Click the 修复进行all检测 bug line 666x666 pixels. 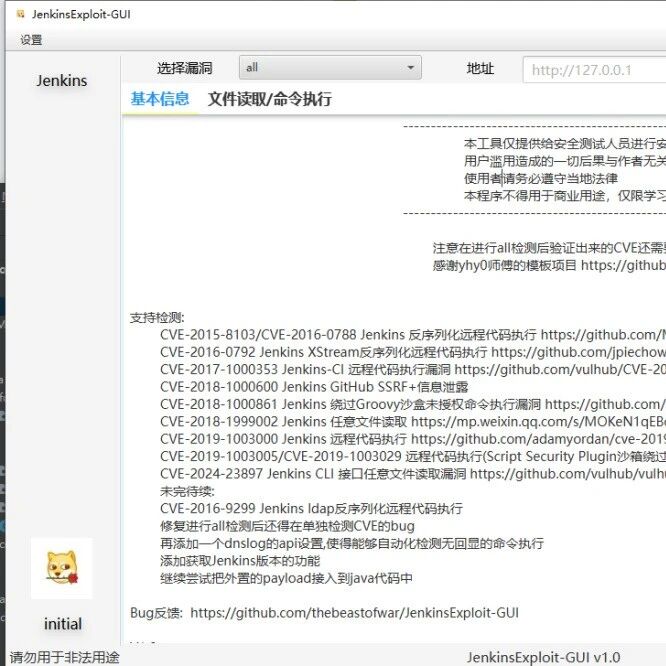point(288,526)
